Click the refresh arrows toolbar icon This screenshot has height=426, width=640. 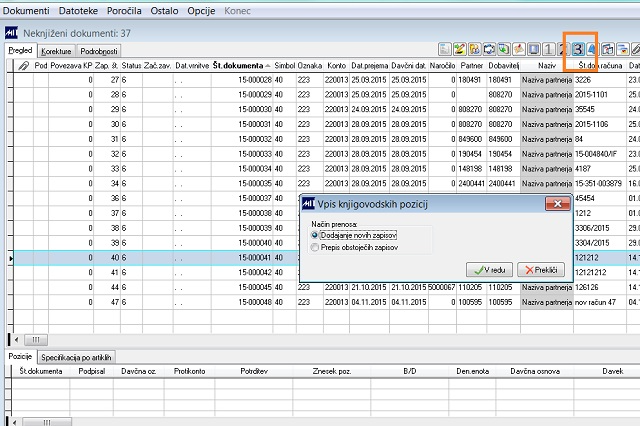490,49
